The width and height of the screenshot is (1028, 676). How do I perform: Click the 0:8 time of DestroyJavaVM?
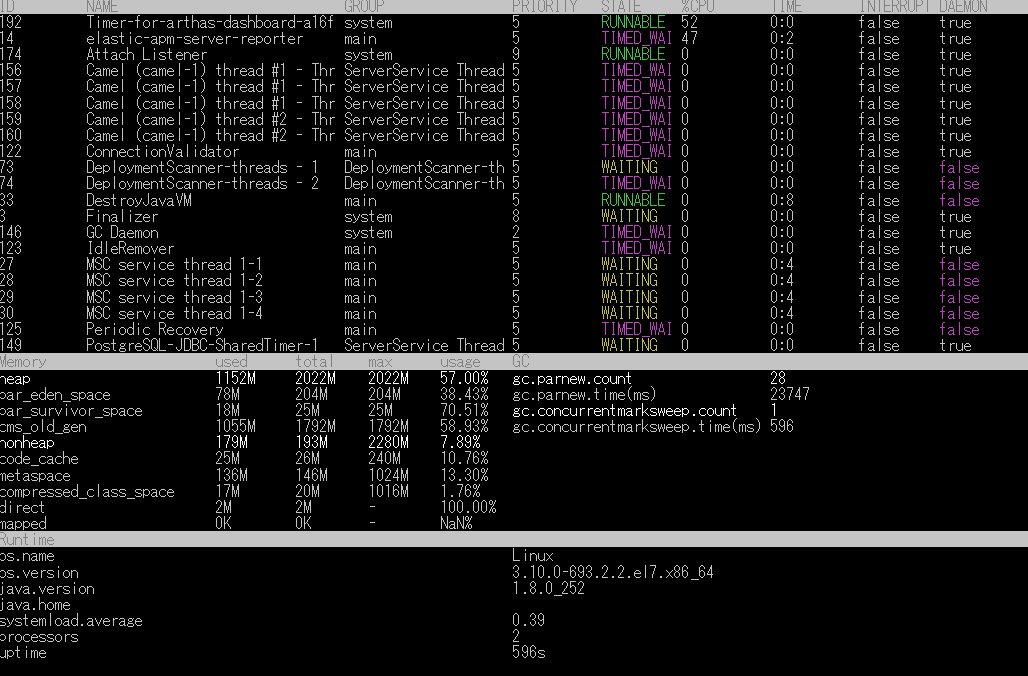point(781,200)
